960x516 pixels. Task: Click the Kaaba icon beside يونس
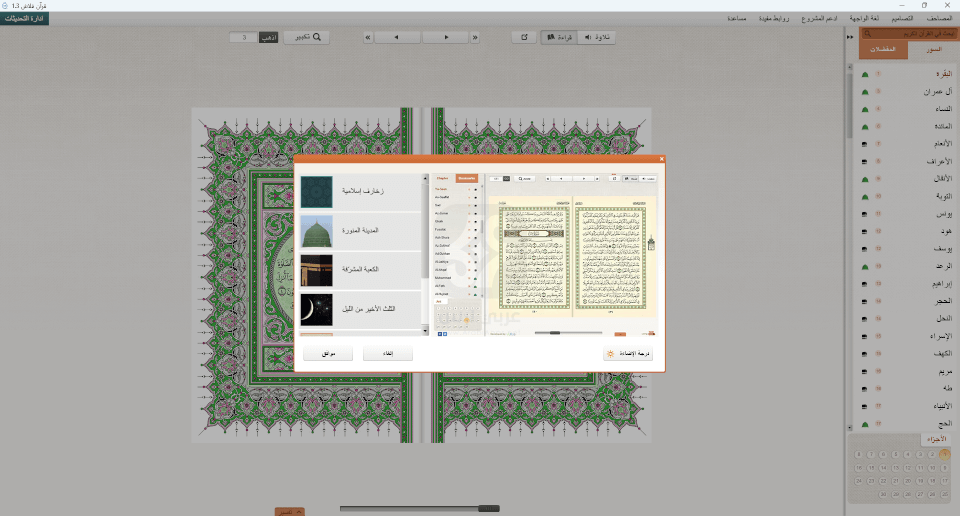coord(865,215)
